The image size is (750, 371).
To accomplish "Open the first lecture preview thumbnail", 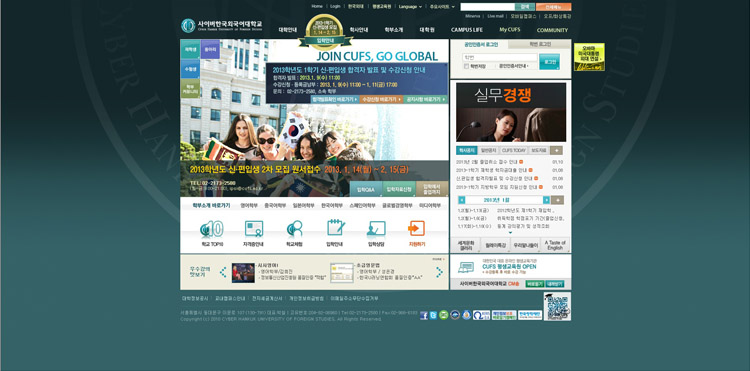I will [x=243, y=273].
